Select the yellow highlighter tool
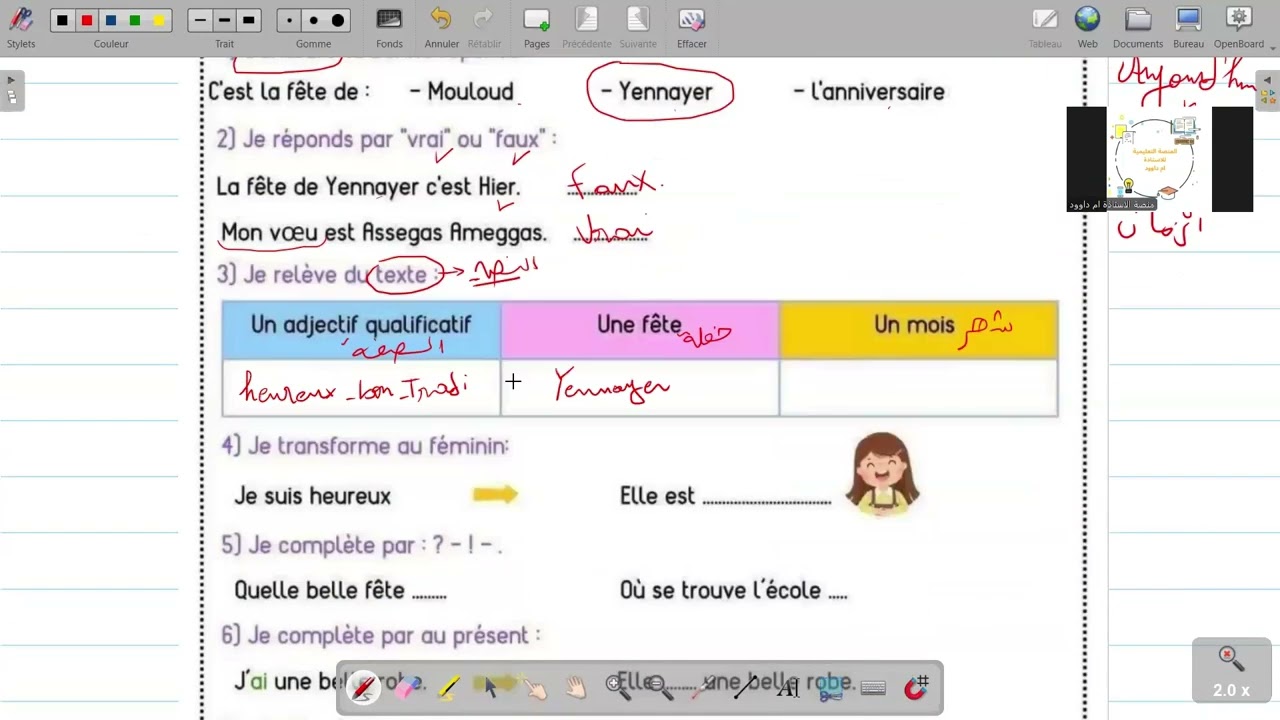Screen dimensions: 1280x720 449,688
